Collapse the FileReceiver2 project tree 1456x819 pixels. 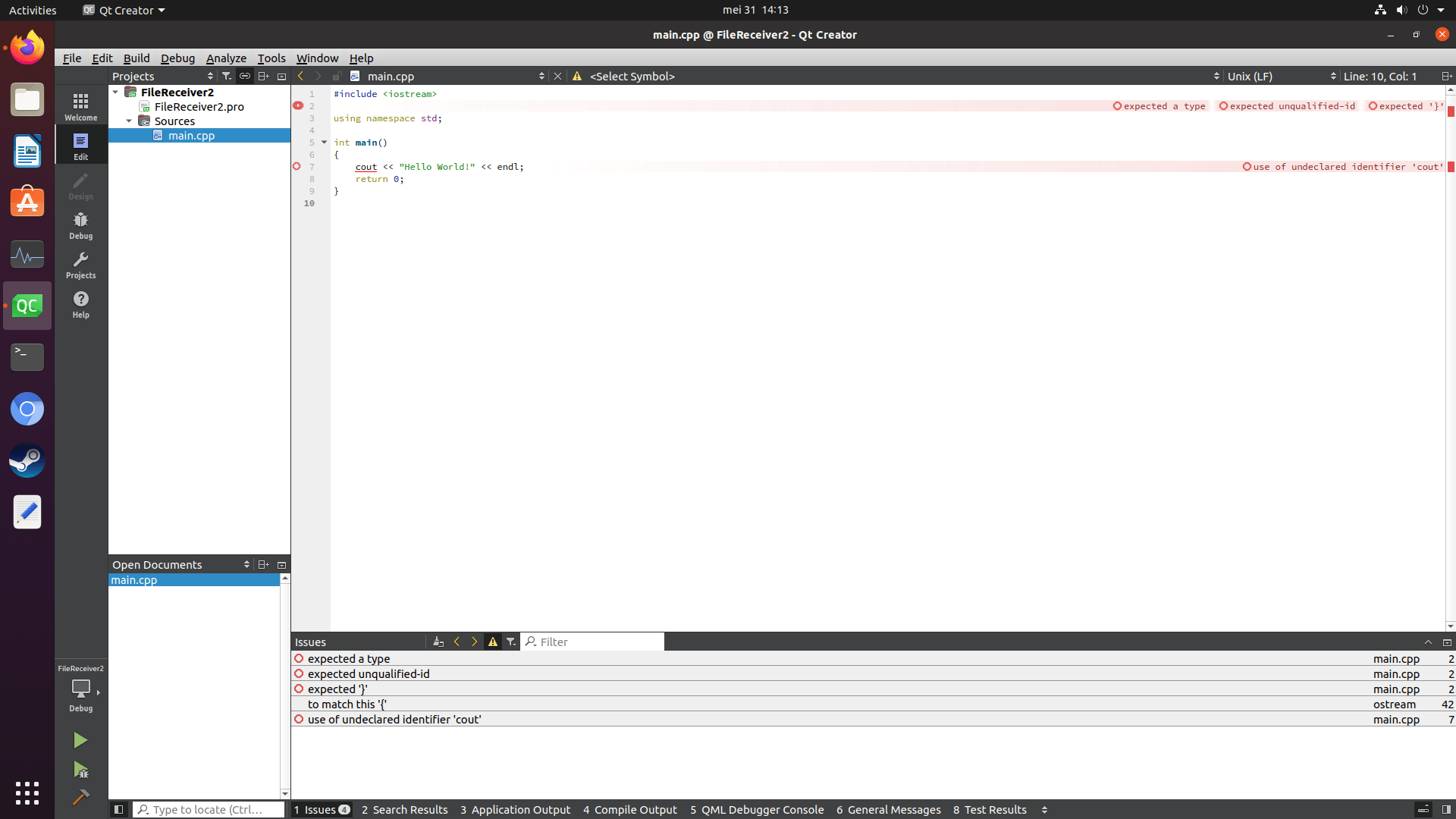pos(115,92)
